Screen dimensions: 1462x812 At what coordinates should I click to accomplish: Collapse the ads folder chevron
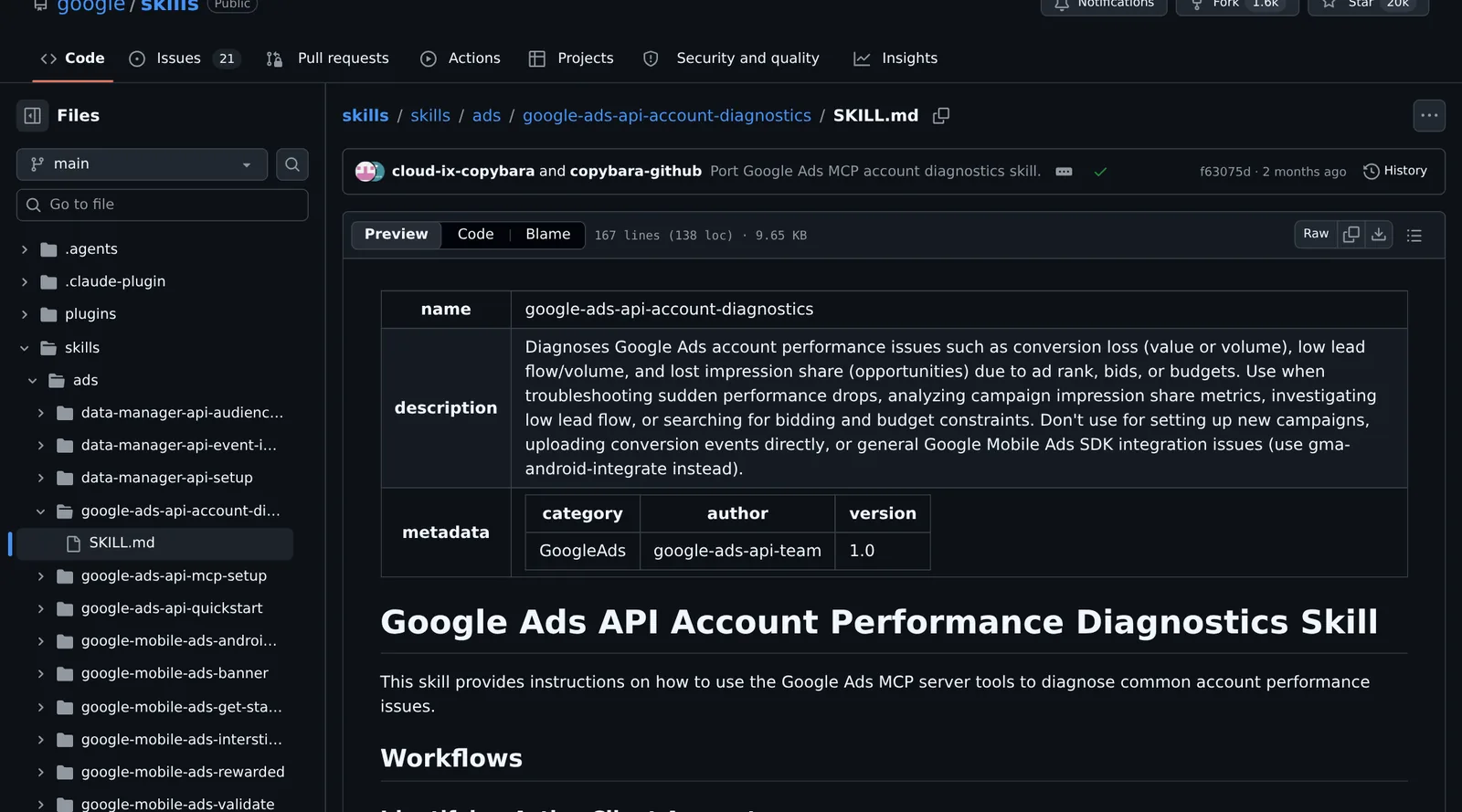[33, 381]
